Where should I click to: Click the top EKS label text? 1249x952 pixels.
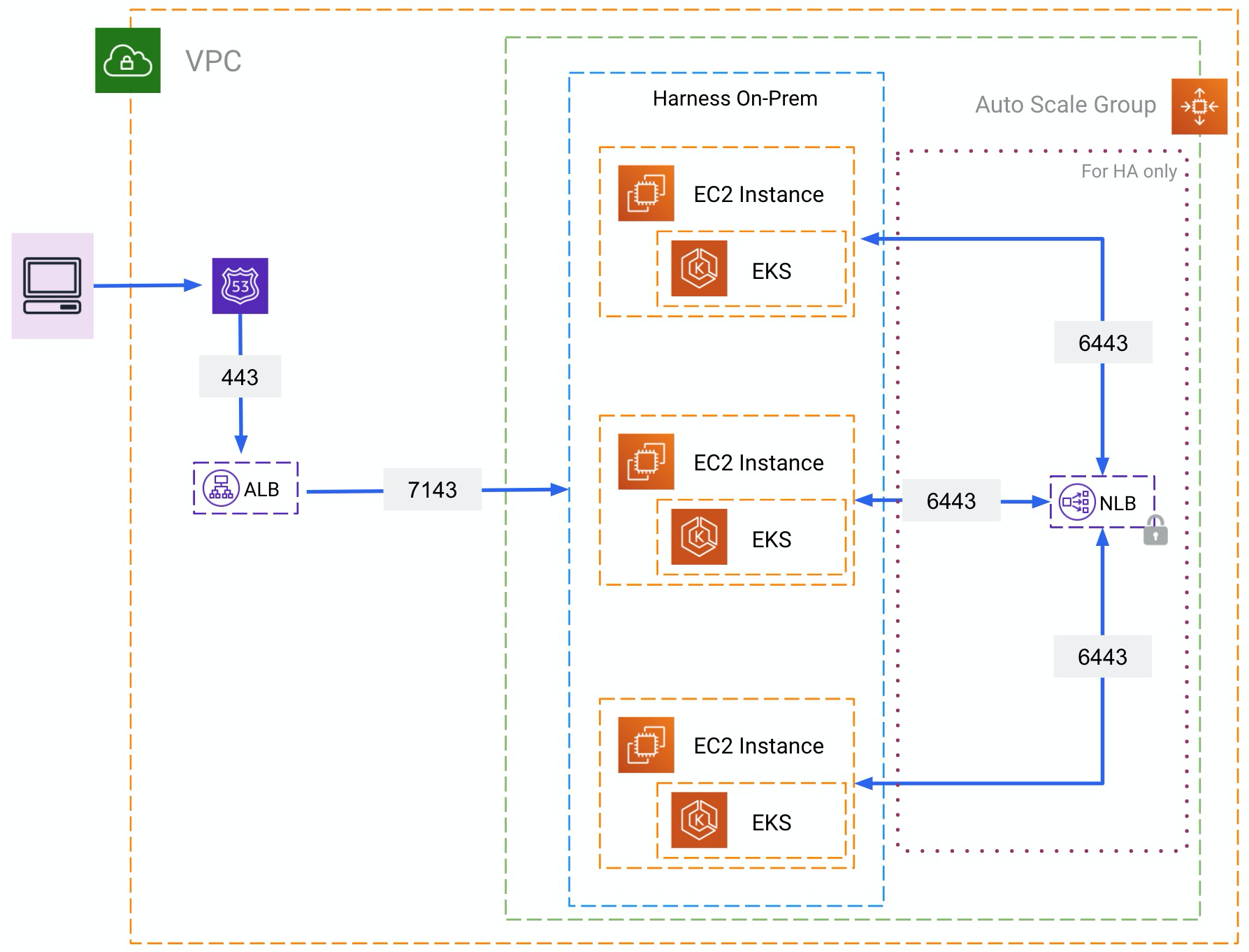(x=772, y=271)
